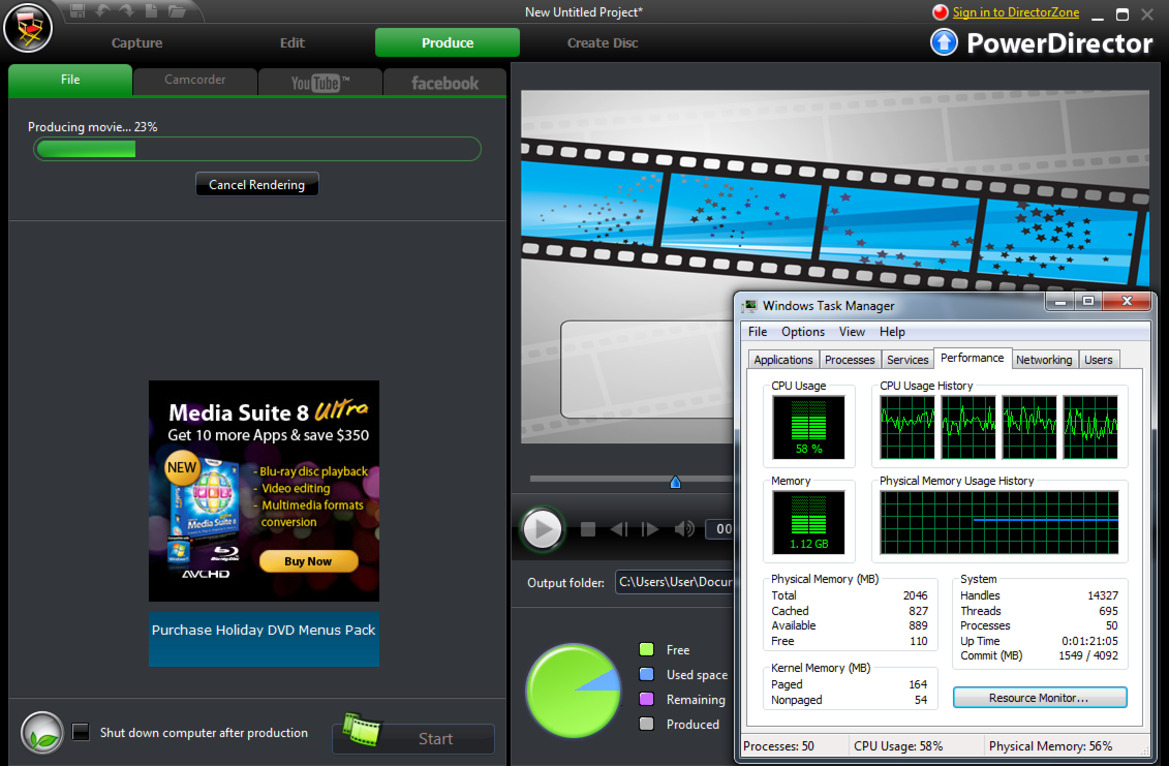The height and width of the screenshot is (766, 1169).
Task: Click the Memory gauge showing 1.12 GB
Action: click(x=809, y=522)
